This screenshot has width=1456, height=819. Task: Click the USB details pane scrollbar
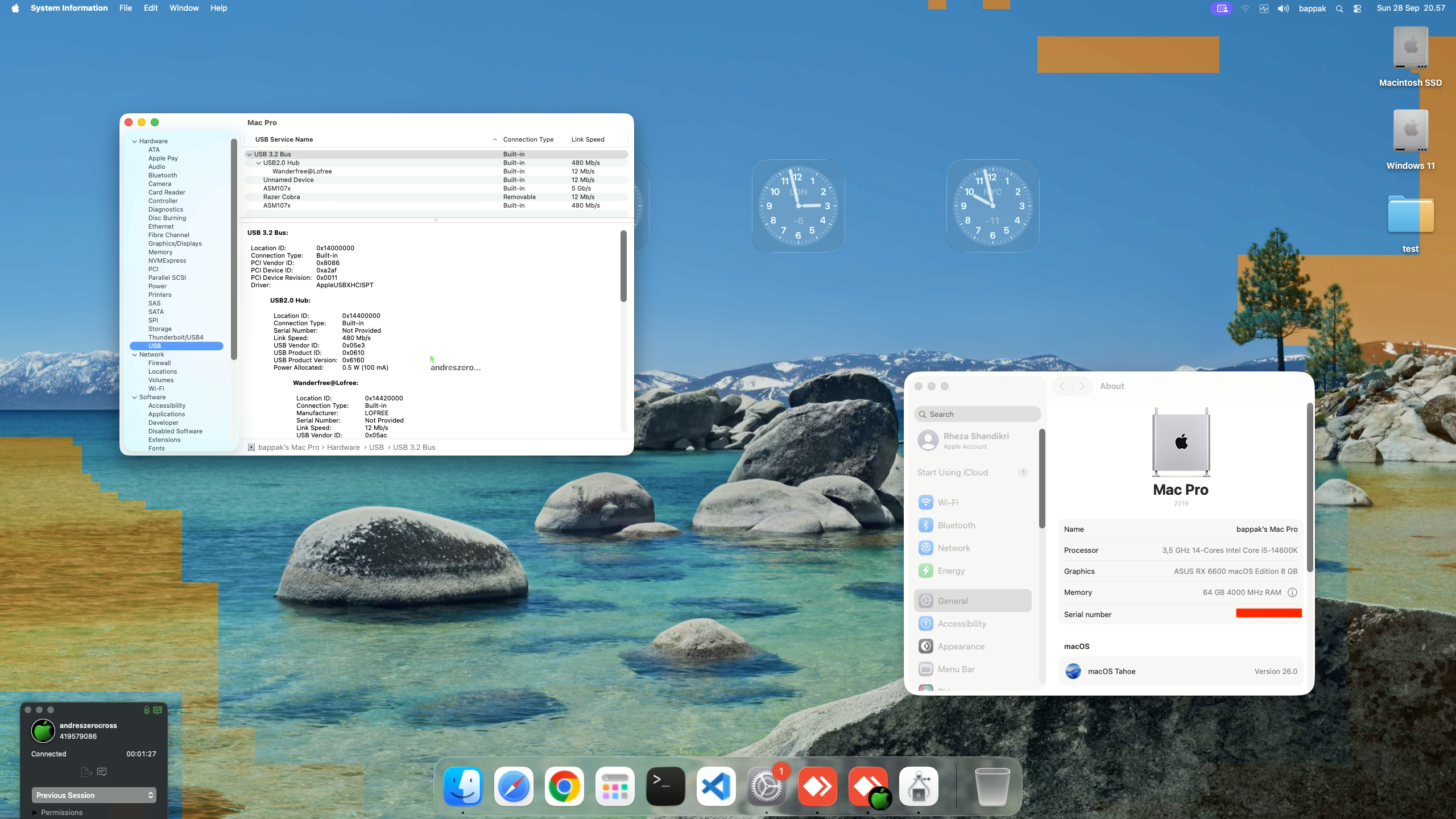coord(623,266)
